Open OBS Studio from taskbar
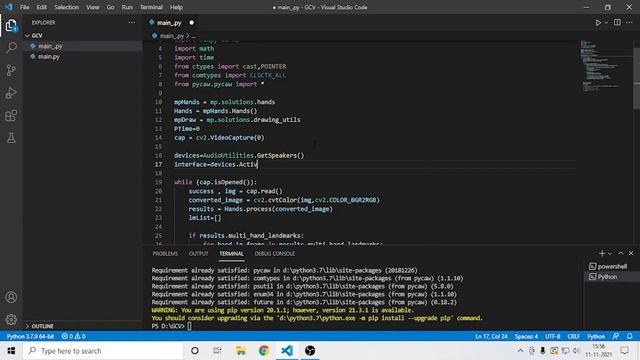This screenshot has width=640, height=360. 310,351
